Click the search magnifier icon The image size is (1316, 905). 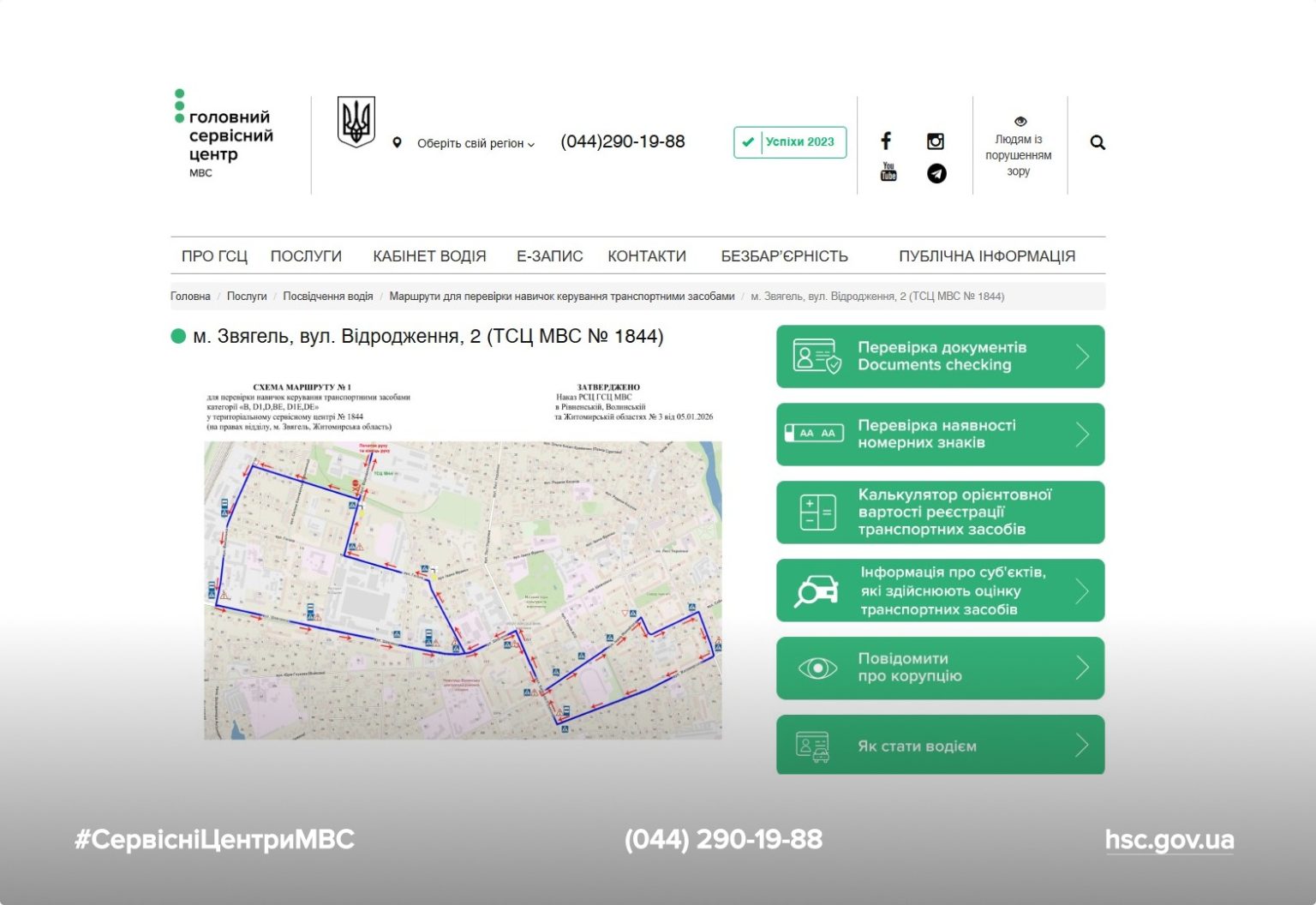tap(1098, 143)
